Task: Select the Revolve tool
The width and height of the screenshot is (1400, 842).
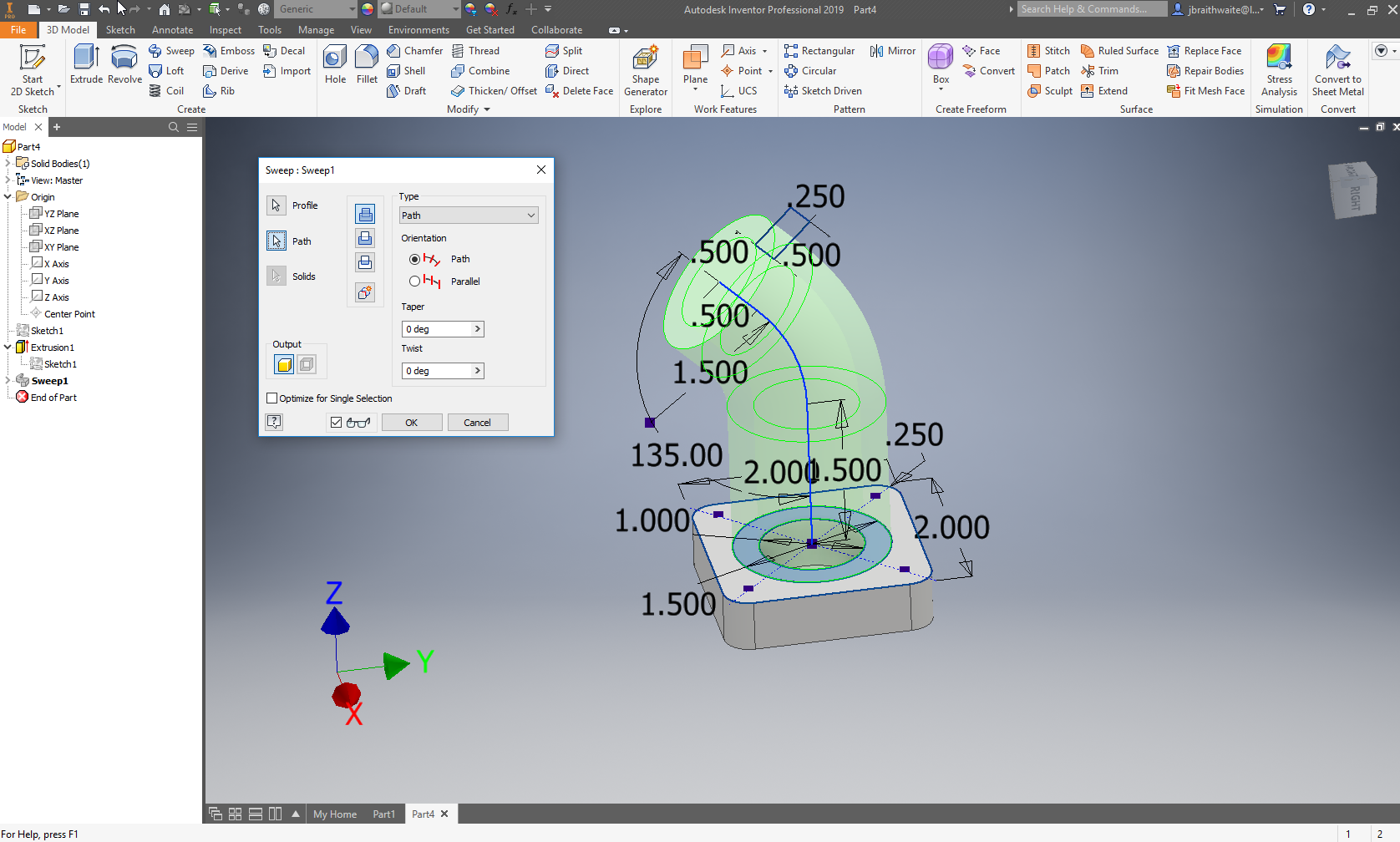Action: click(124, 64)
